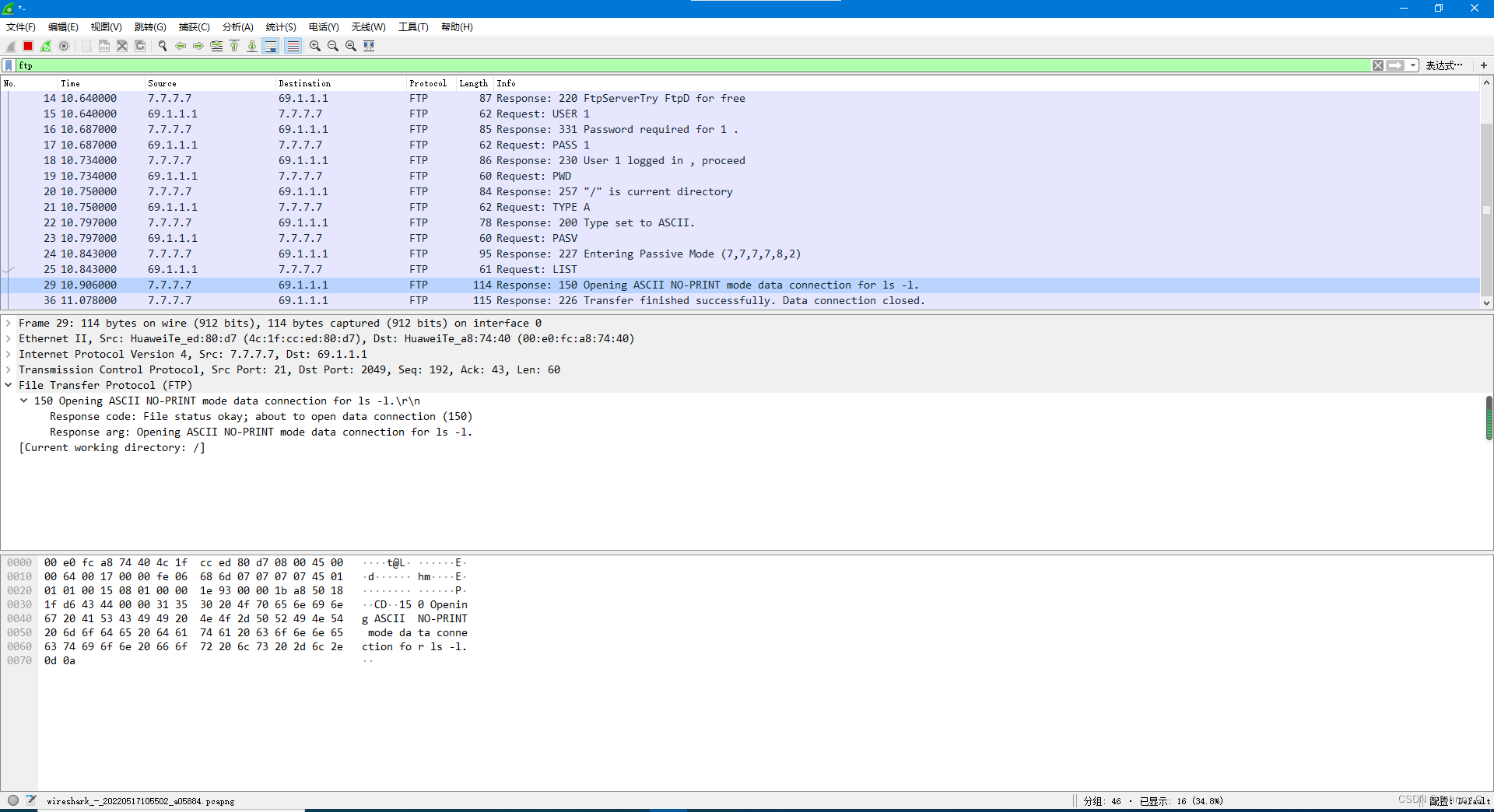Clear the ftp display filter with X
This screenshot has height=812, width=1494.
(x=1378, y=65)
